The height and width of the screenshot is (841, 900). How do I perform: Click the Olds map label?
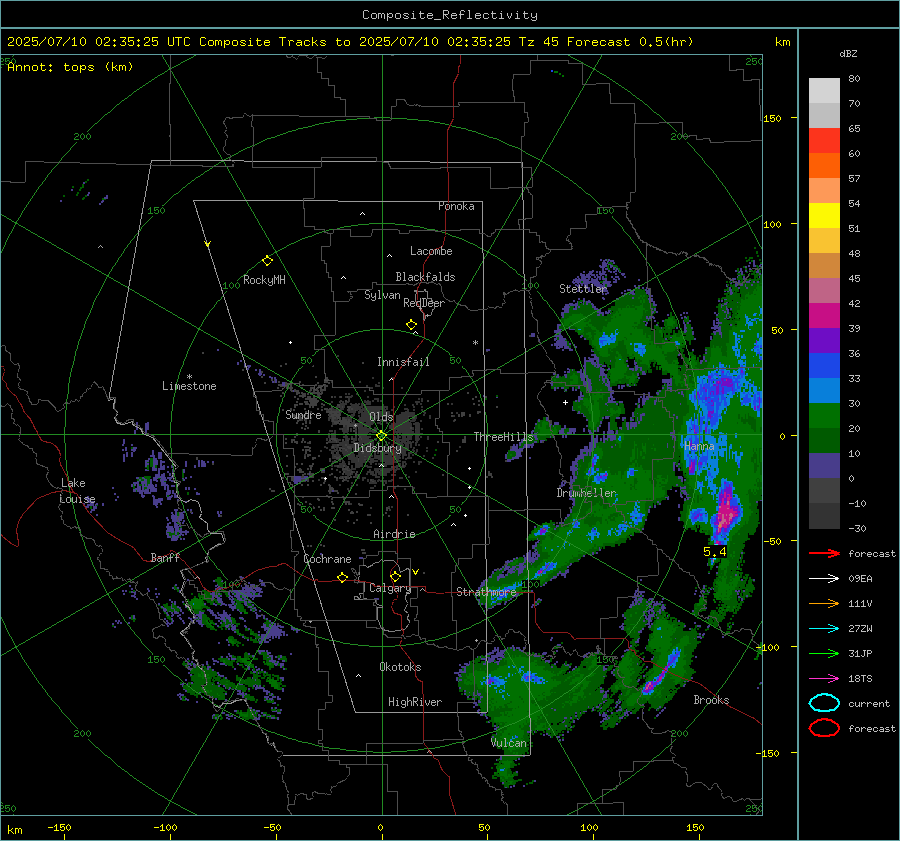pyautogui.click(x=381, y=417)
